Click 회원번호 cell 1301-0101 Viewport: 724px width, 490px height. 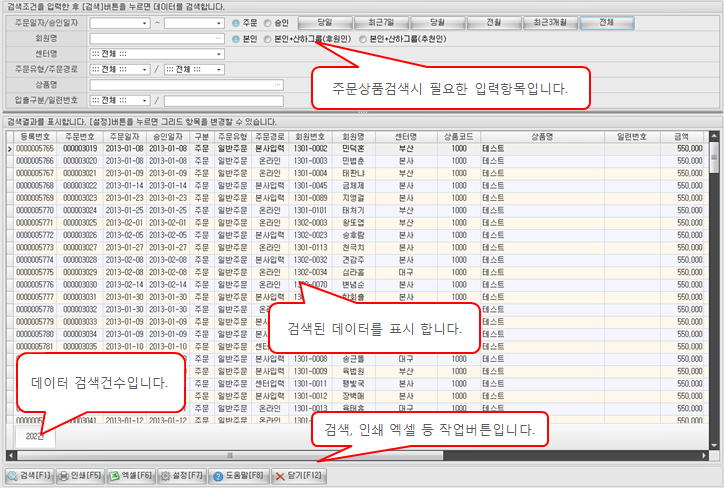(x=311, y=211)
